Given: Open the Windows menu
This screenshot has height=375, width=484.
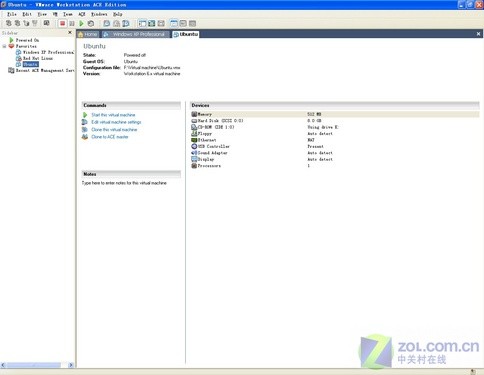Looking at the screenshot, I should click(99, 14).
